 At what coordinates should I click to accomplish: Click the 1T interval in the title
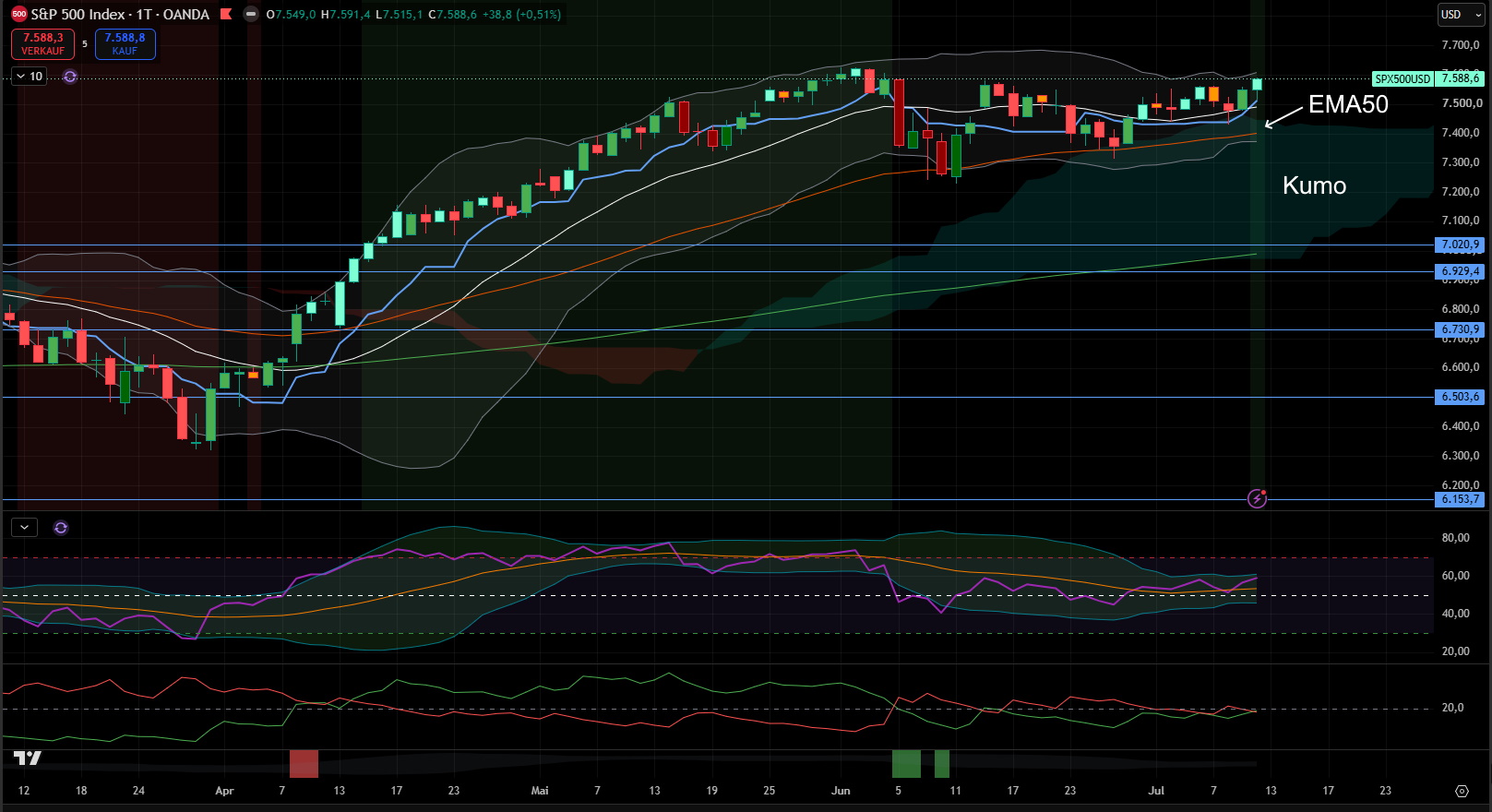coord(144,15)
